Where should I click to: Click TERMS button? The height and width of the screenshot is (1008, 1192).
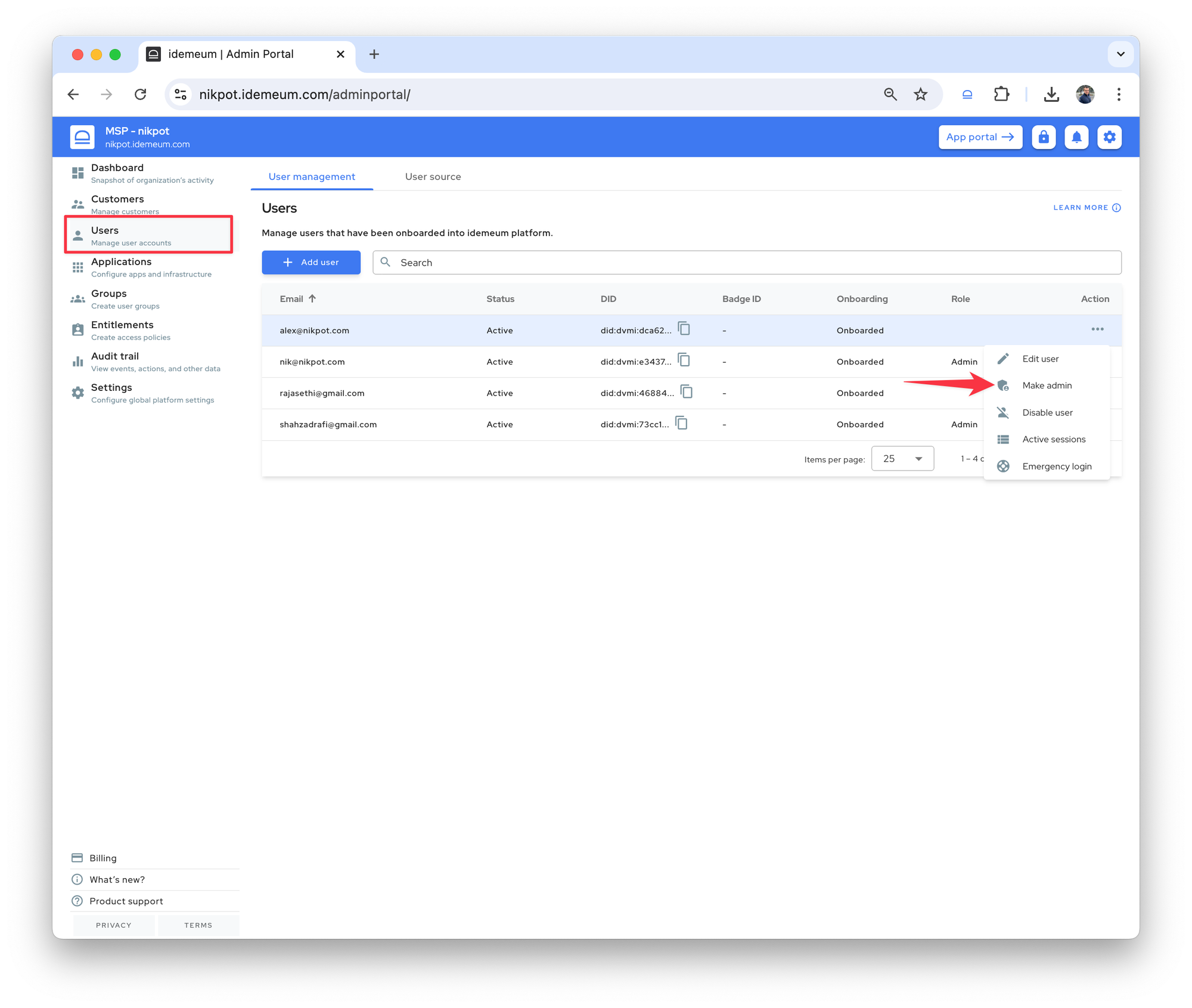(x=198, y=925)
